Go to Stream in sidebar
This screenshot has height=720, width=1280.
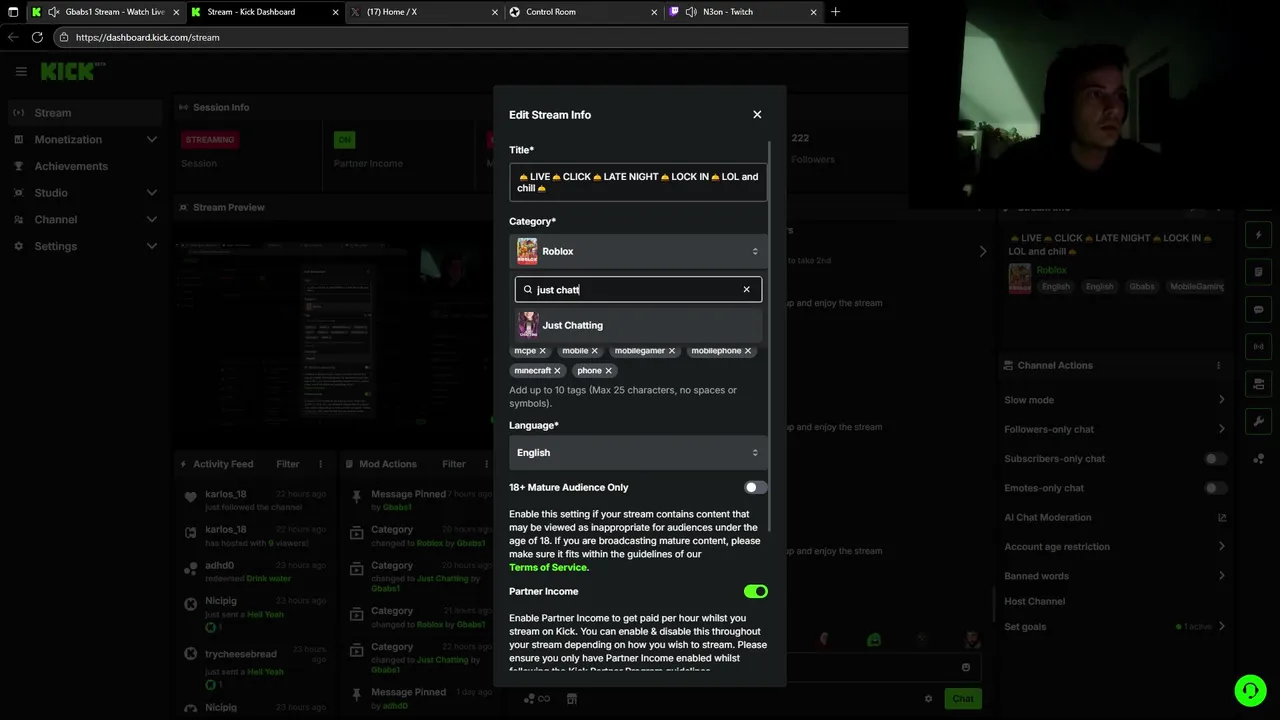[x=84, y=113]
